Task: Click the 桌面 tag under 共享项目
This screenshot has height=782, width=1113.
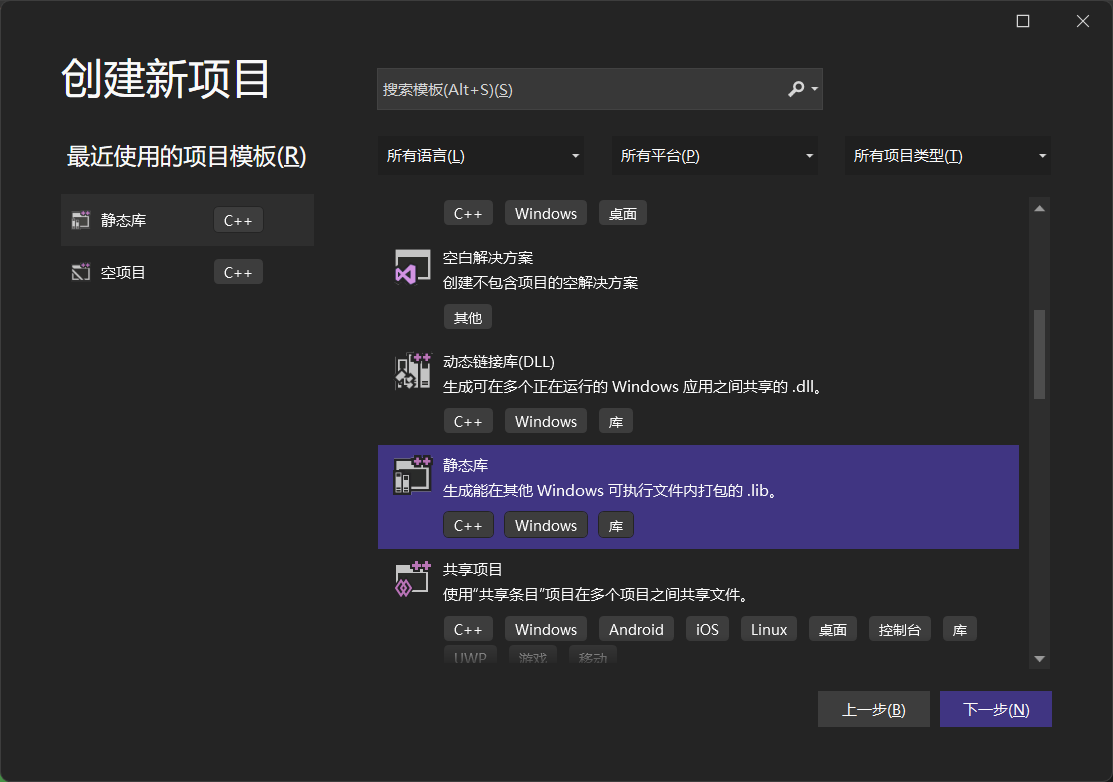Action: tap(833, 629)
